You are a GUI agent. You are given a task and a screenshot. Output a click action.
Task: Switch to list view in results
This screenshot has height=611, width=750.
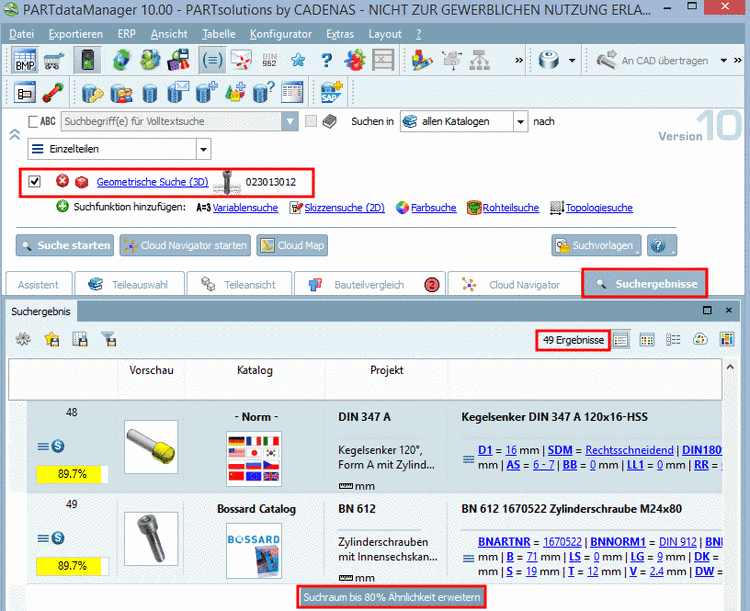pyautogui.click(x=621, y=340)
